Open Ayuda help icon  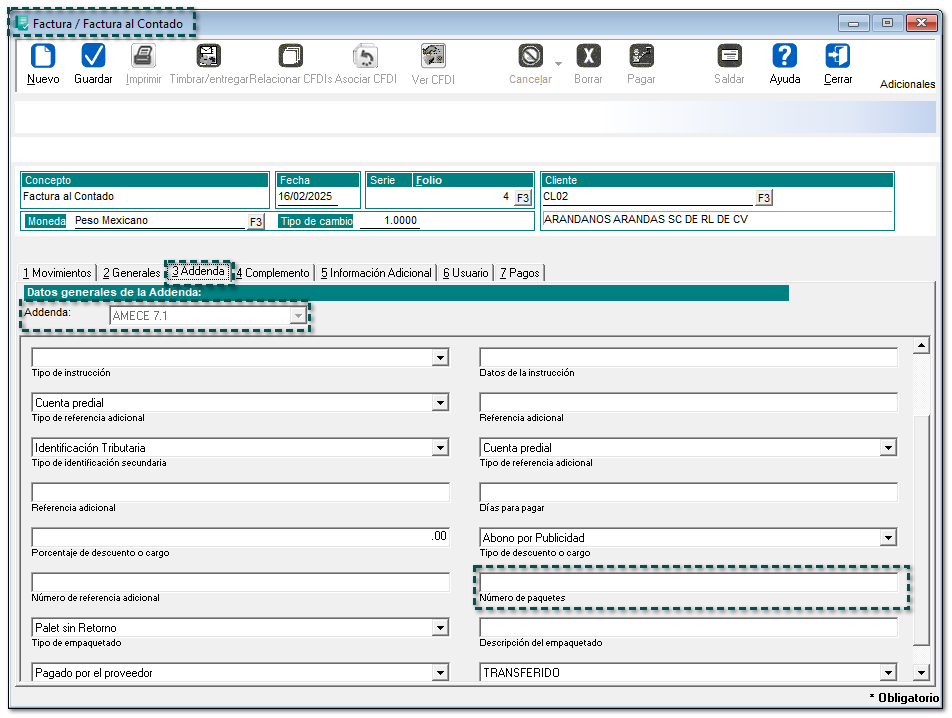[x=785, y=57]
